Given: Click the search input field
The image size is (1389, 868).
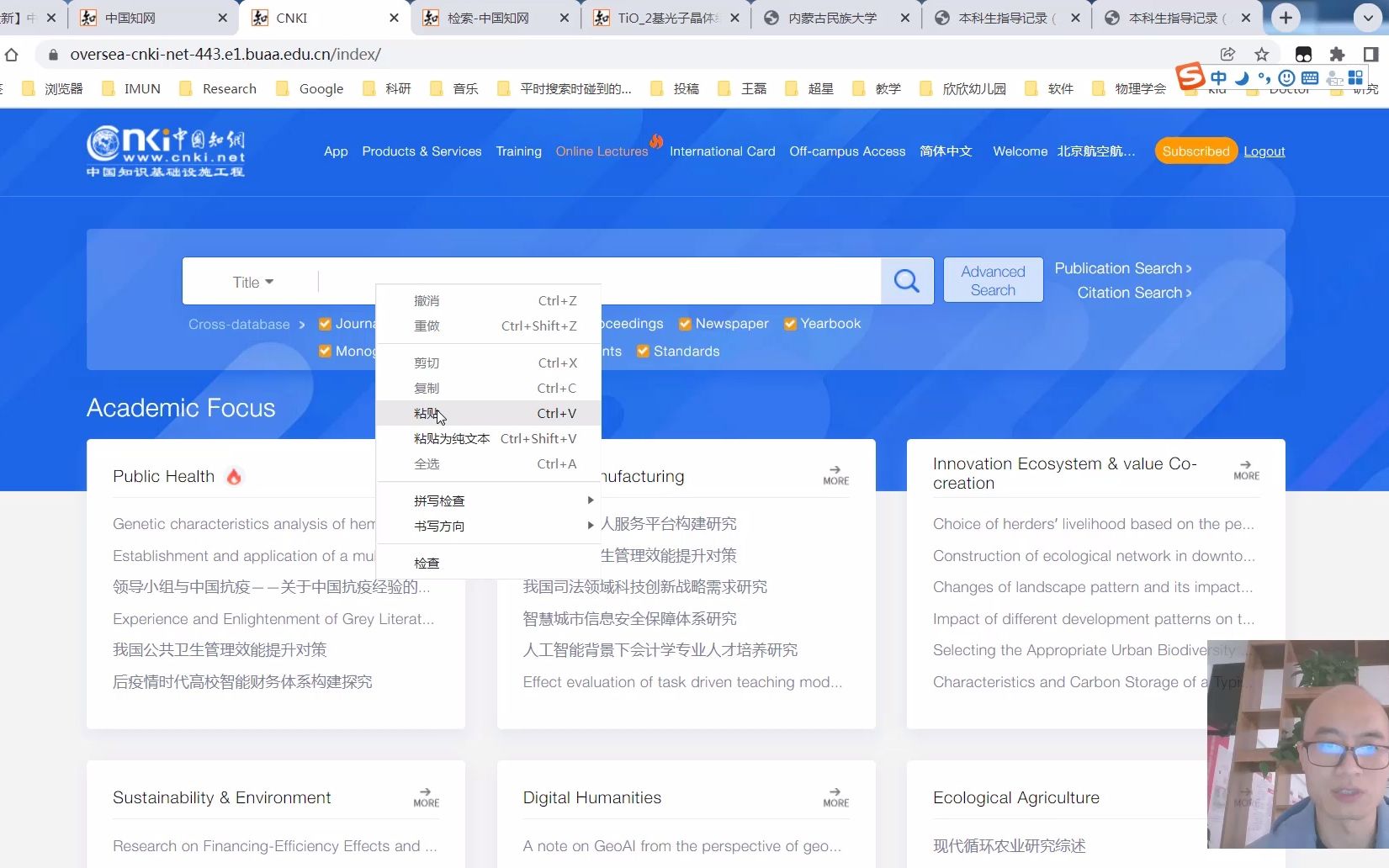Looking at the screenshot, I should (599, 281).
